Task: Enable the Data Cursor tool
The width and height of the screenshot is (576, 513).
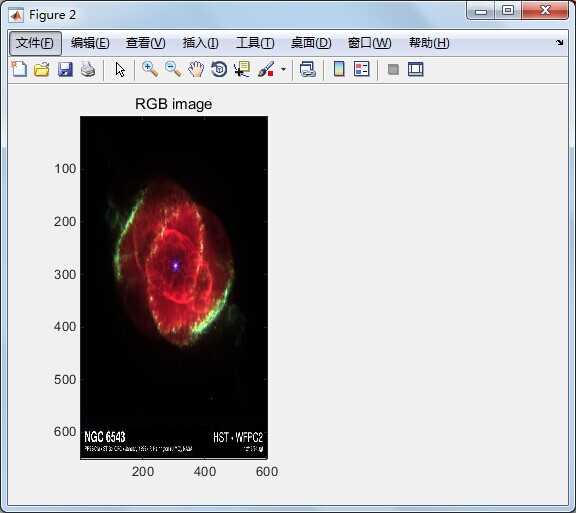Action: (242, 69)
